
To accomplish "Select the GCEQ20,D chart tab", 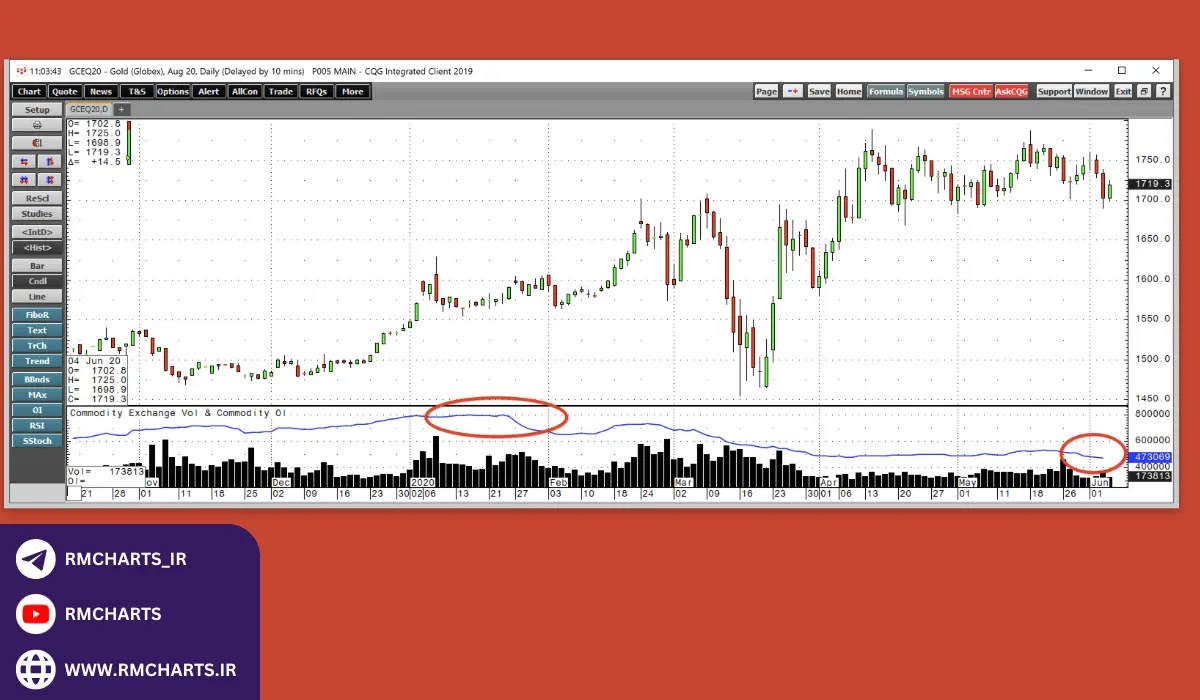I will [x=88, y=109].
